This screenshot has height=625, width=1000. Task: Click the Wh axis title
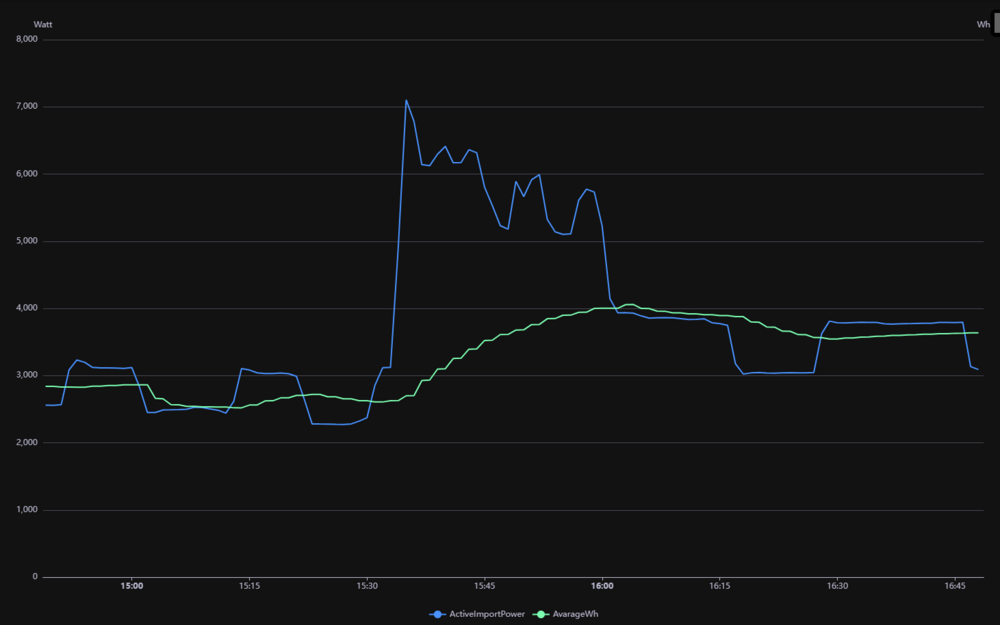(x=982, y=23)
